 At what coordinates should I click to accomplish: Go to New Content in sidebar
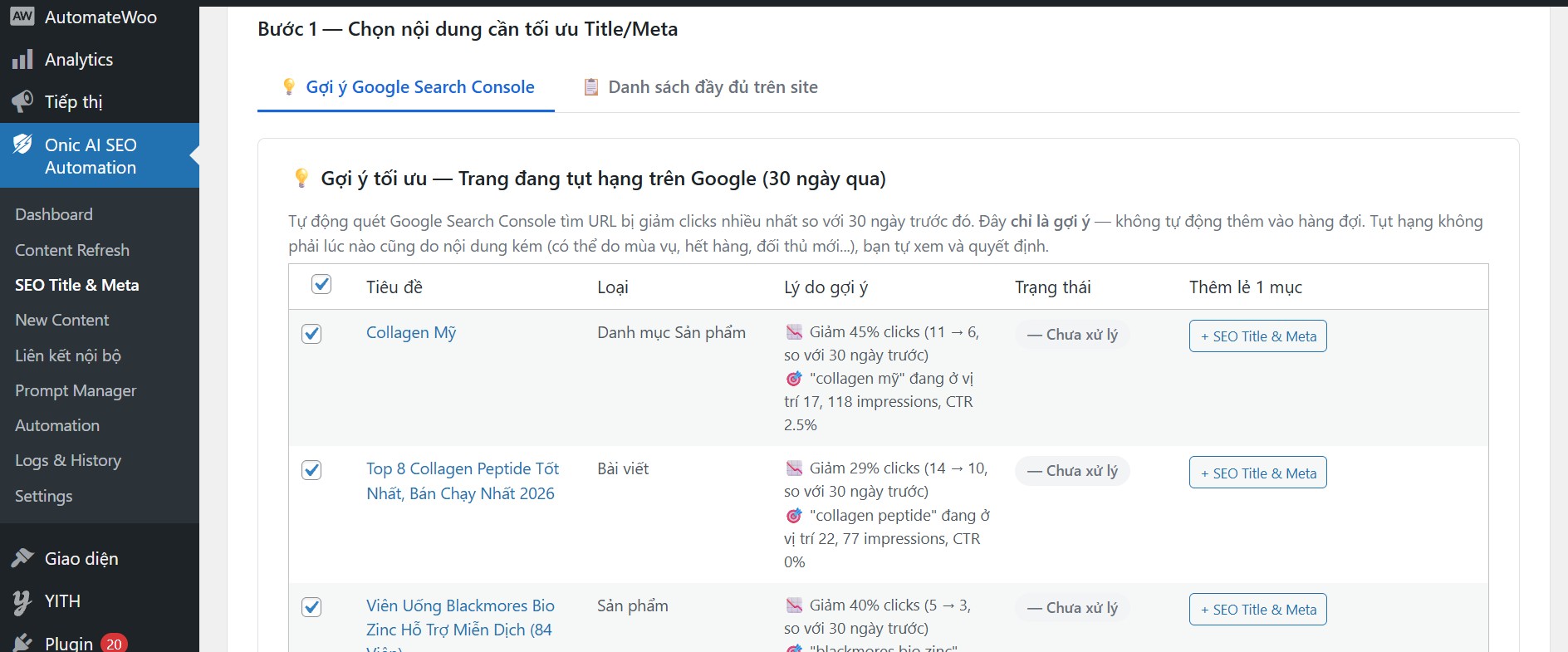62,320
